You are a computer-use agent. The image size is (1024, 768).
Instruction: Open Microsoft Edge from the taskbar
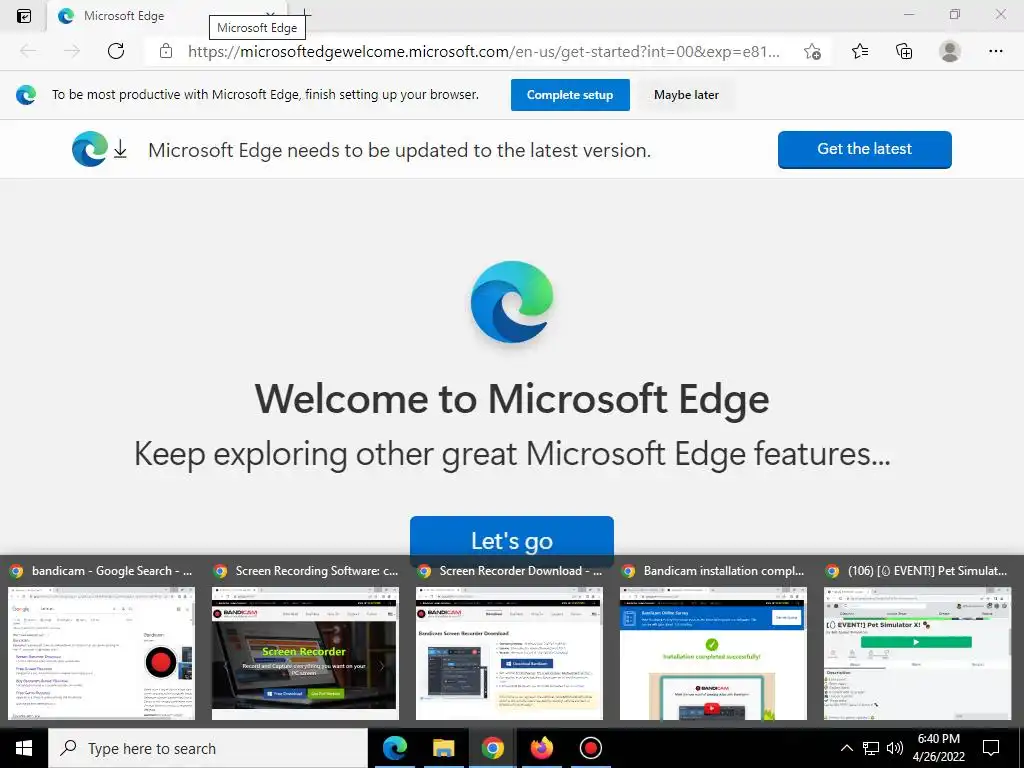tap(394, 748)
